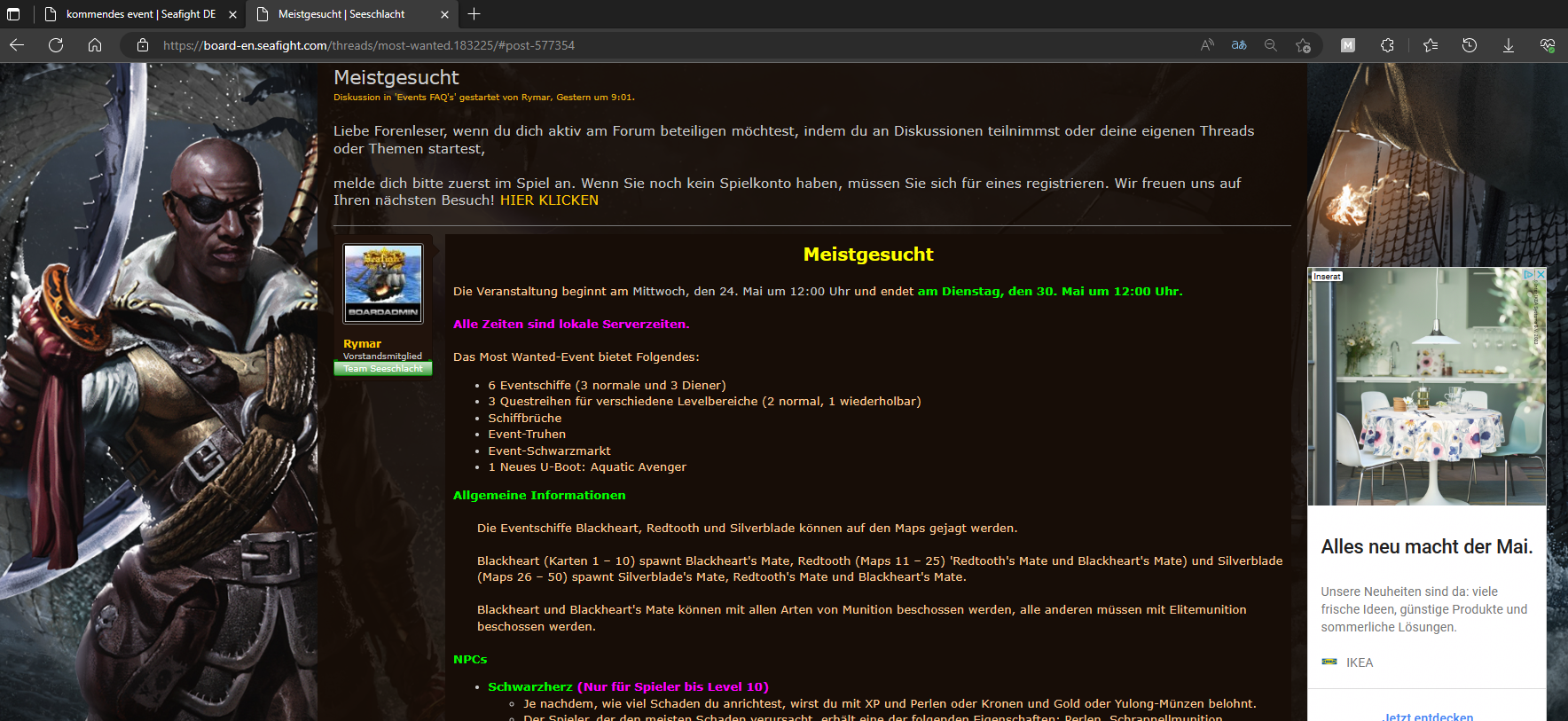Add this page to favorites
This screenshot has width=1568, height=721.
click(x=1303, y=45)
